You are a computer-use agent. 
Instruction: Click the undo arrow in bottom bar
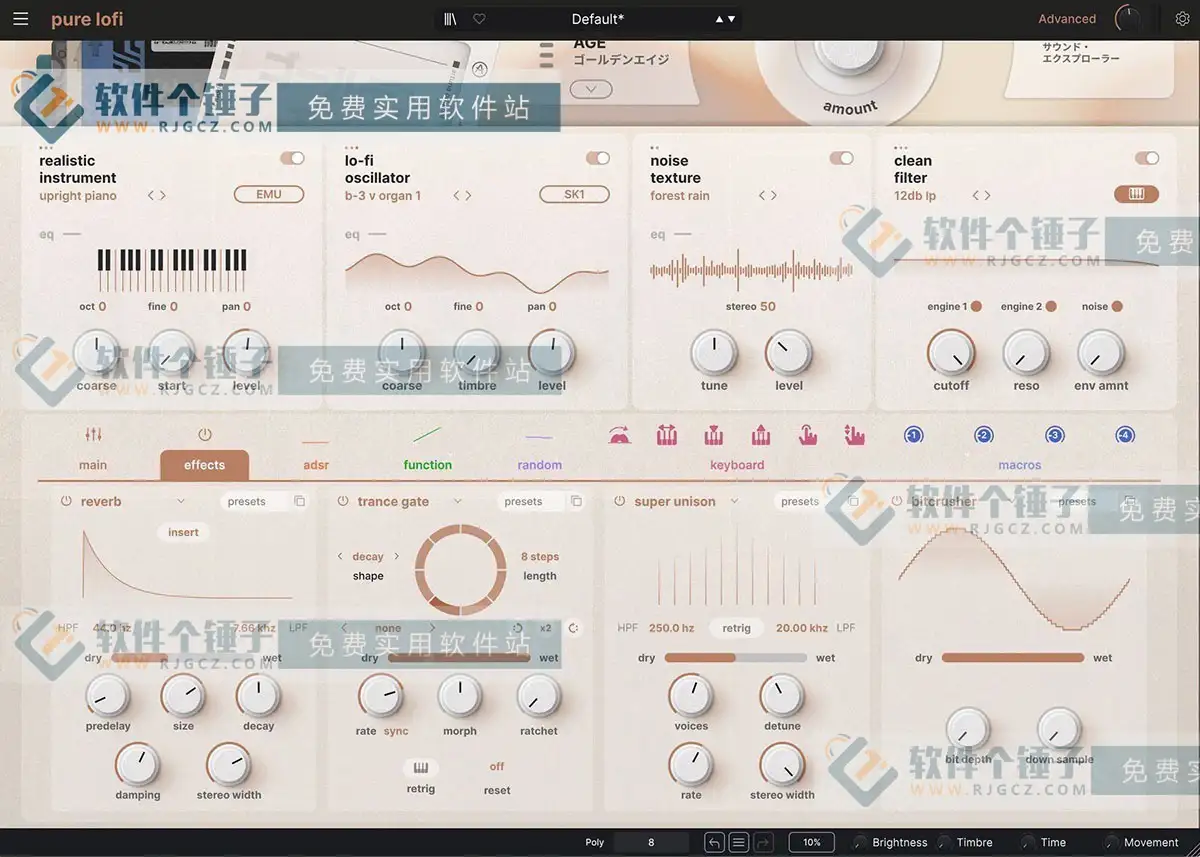tap(713, 842)
